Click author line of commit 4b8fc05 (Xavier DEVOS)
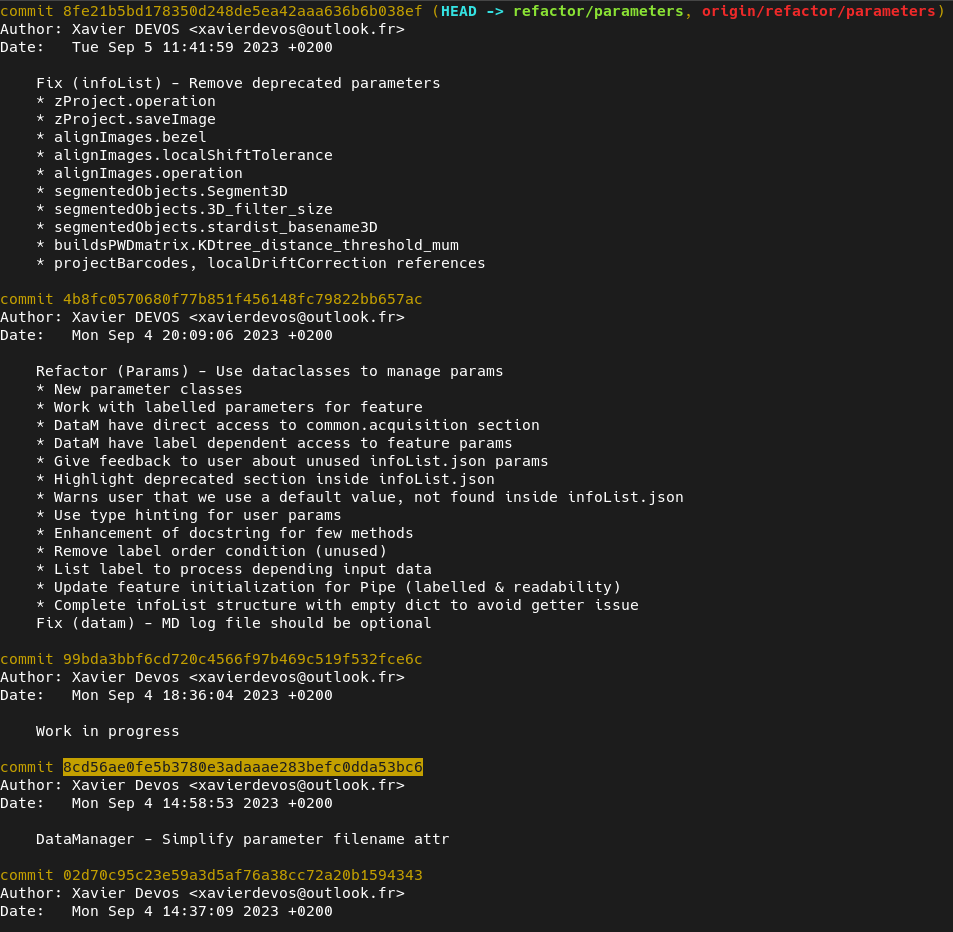 [x=202, y=317]
